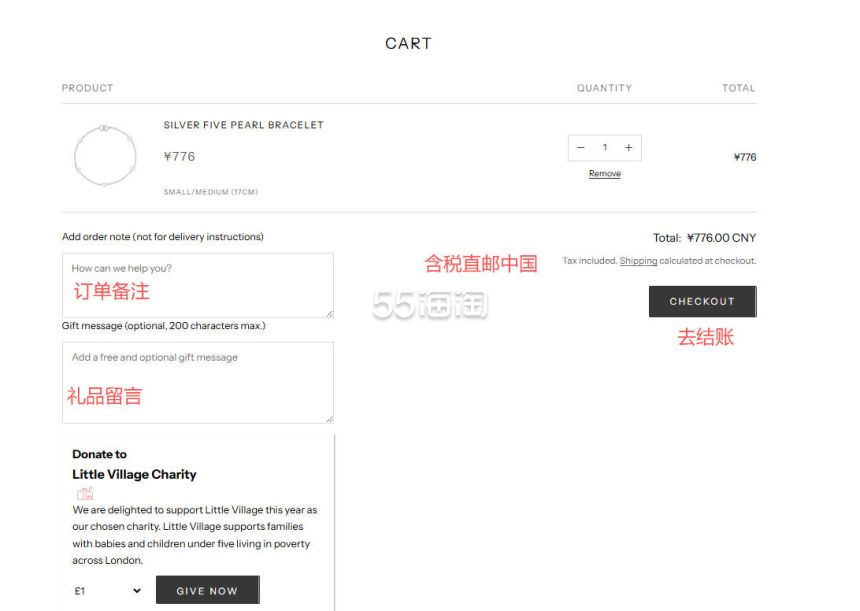860x611 pixels.
Task: Click the ¥776.00 CNY total amount
Action: 721,238
